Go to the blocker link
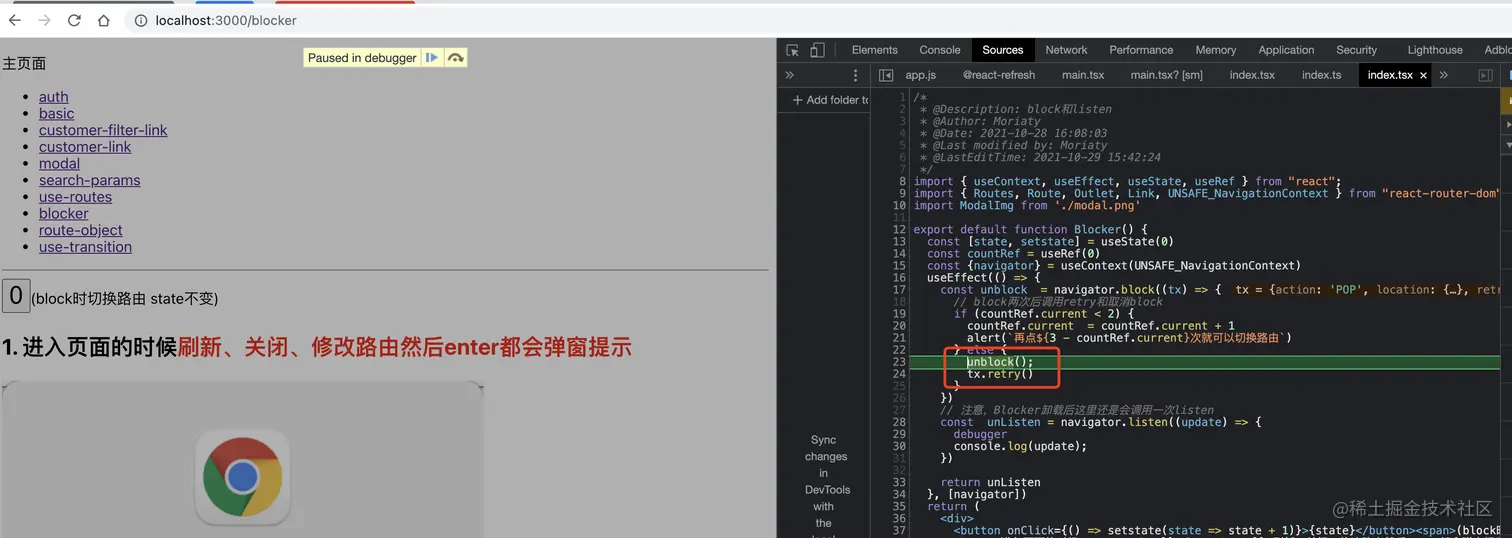 click(x=64, y=214)
